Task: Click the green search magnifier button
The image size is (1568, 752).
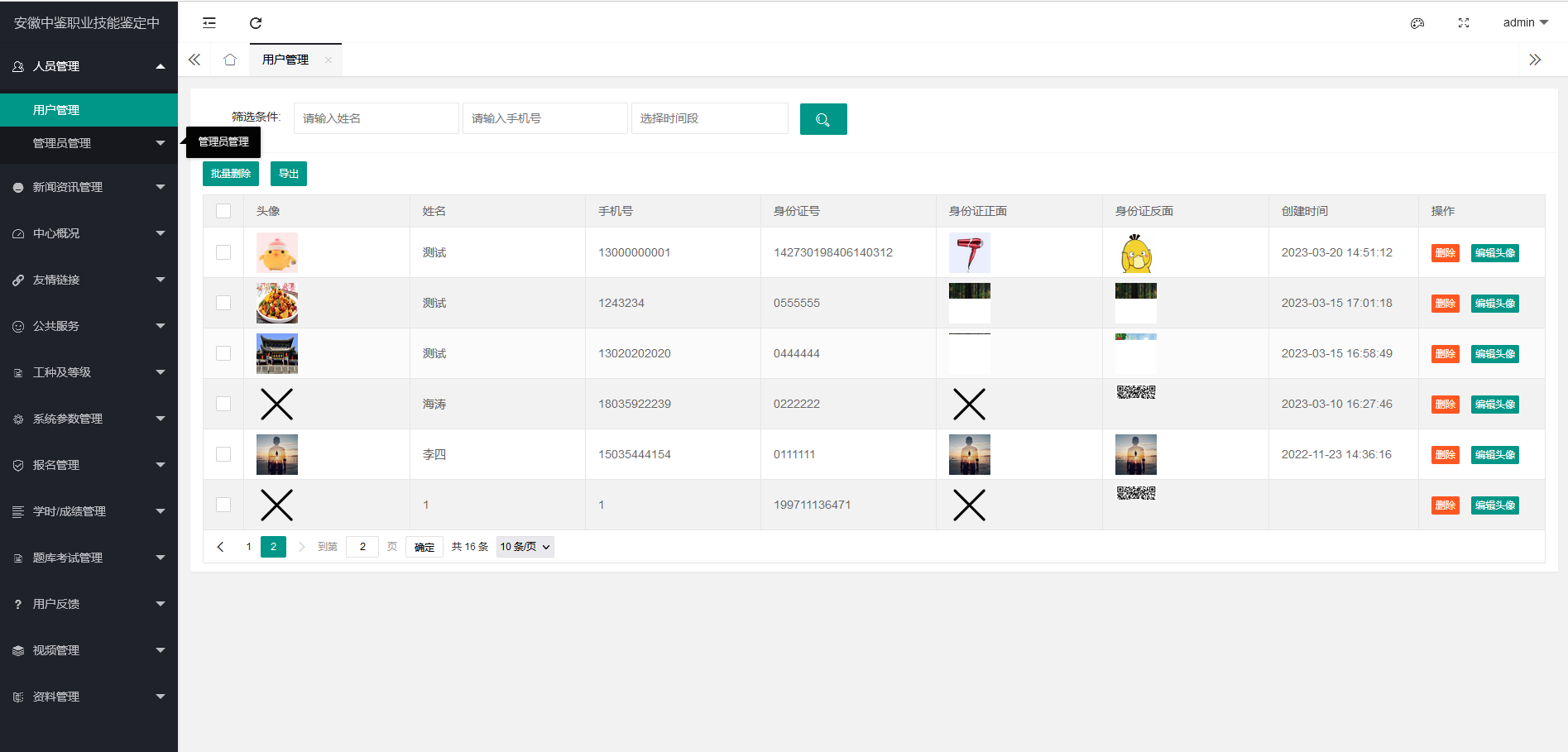Action: (823, 119)
